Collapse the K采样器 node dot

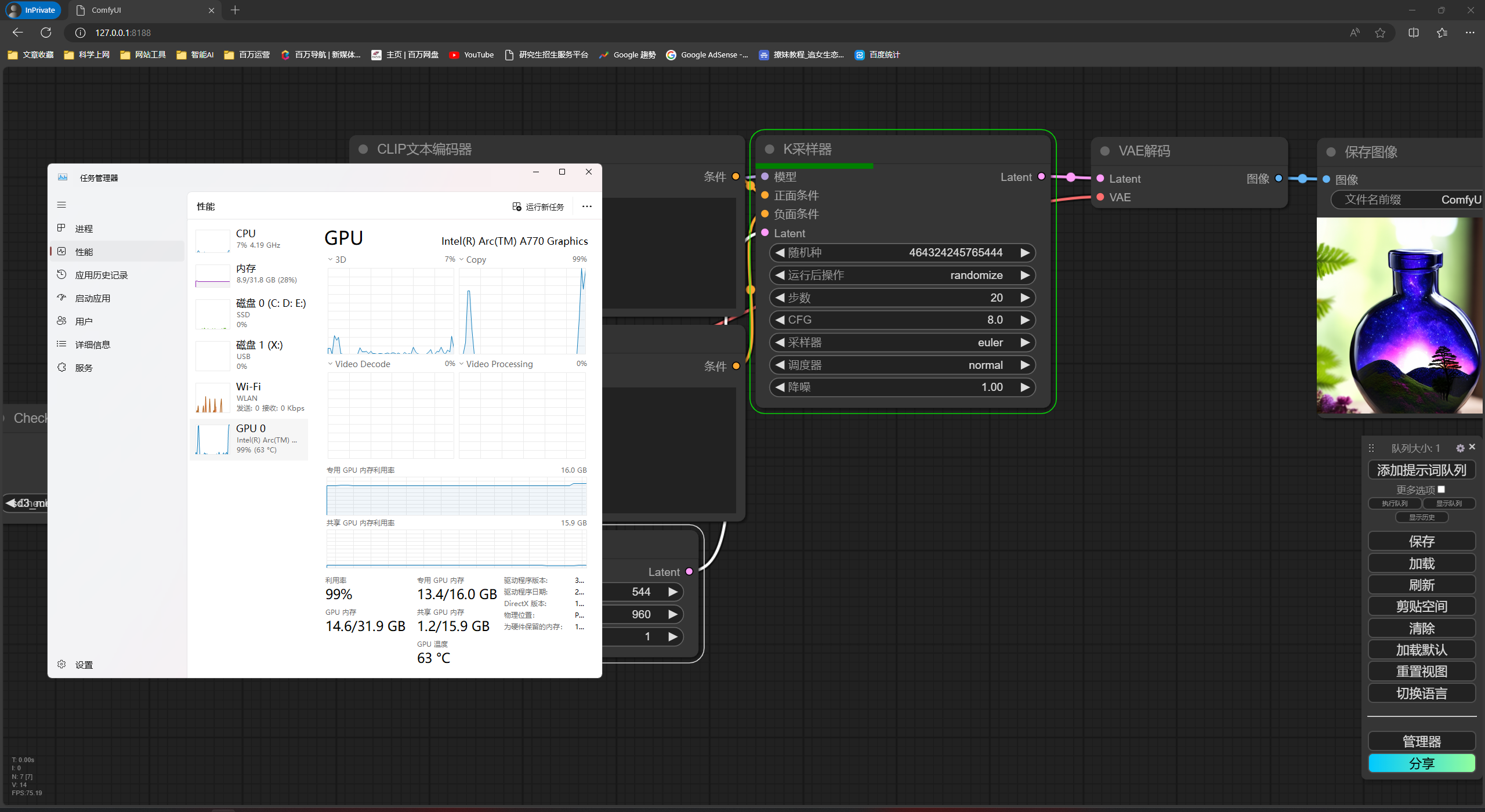(x=770, y=150)
